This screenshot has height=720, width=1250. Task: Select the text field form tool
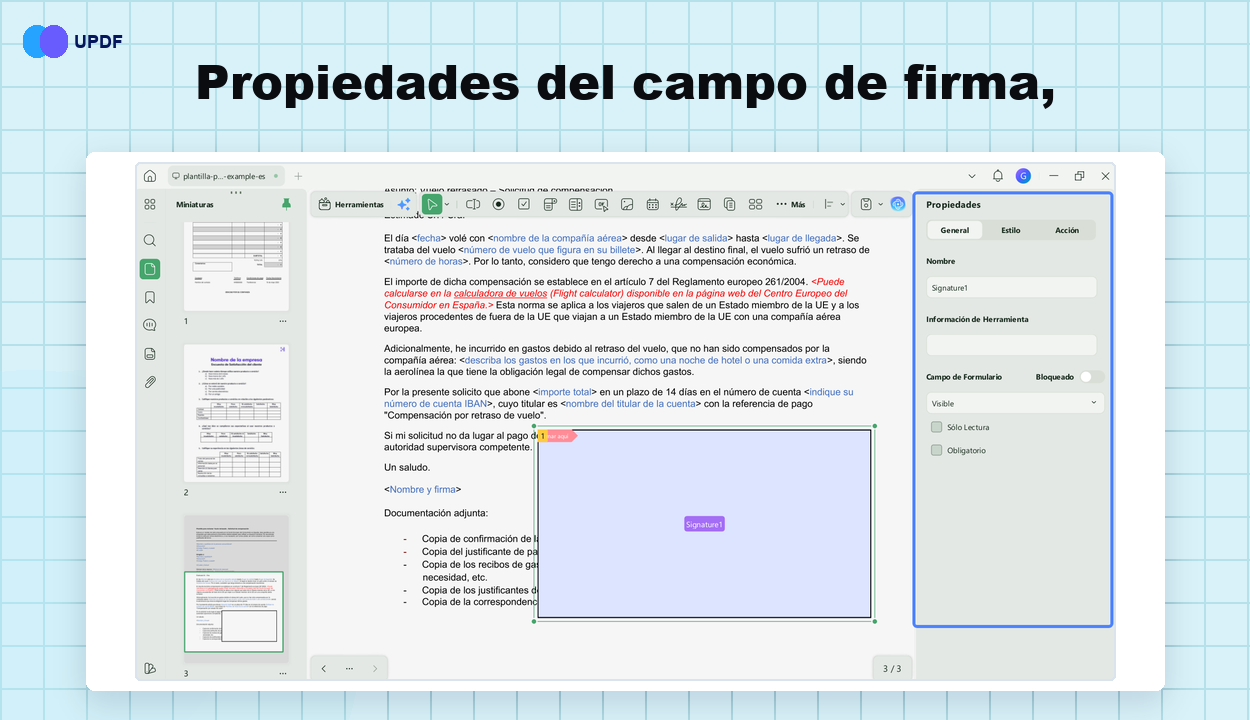pos(473,204)
